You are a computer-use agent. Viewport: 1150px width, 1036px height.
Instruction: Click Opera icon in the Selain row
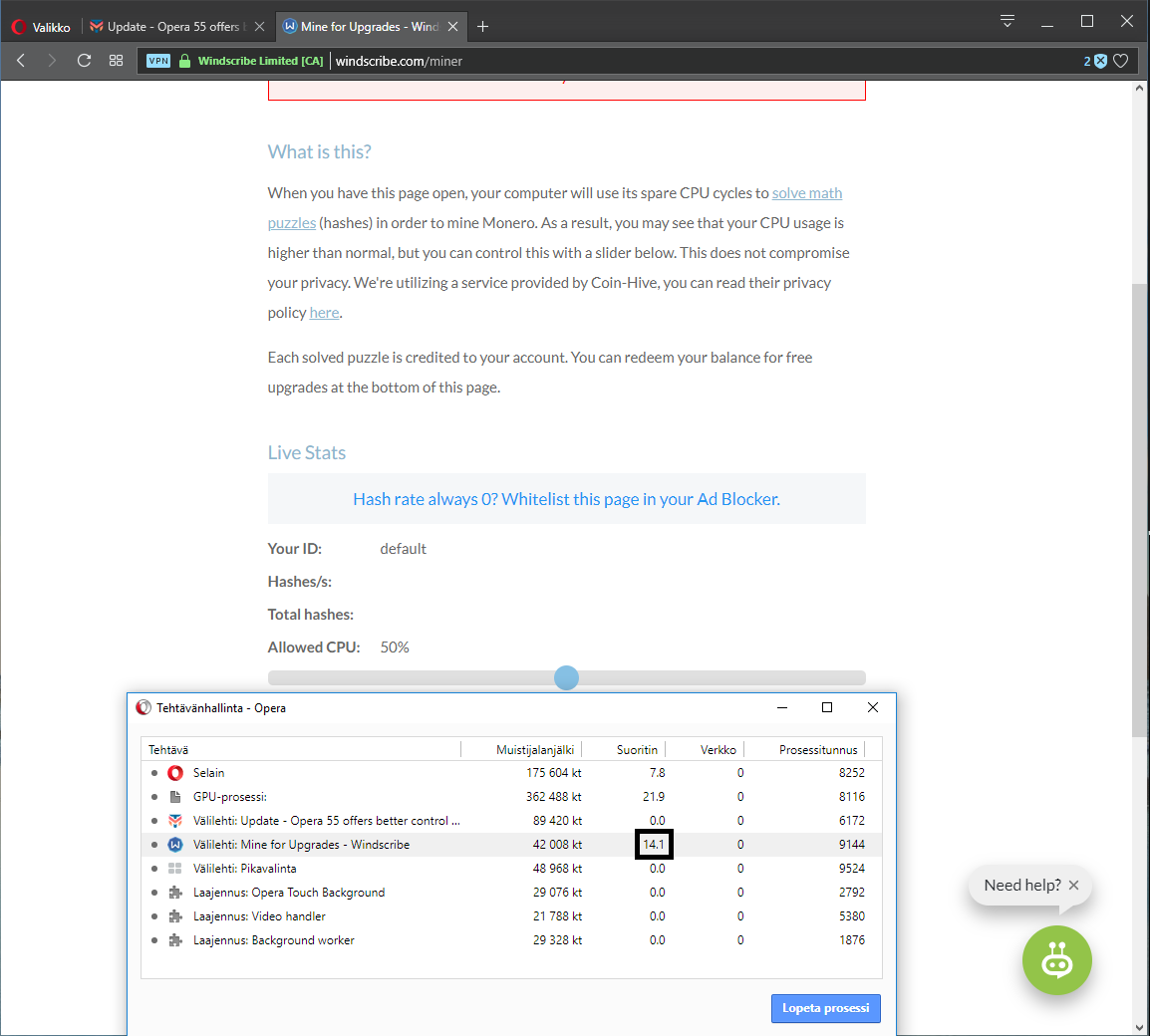tap(175, 773)
